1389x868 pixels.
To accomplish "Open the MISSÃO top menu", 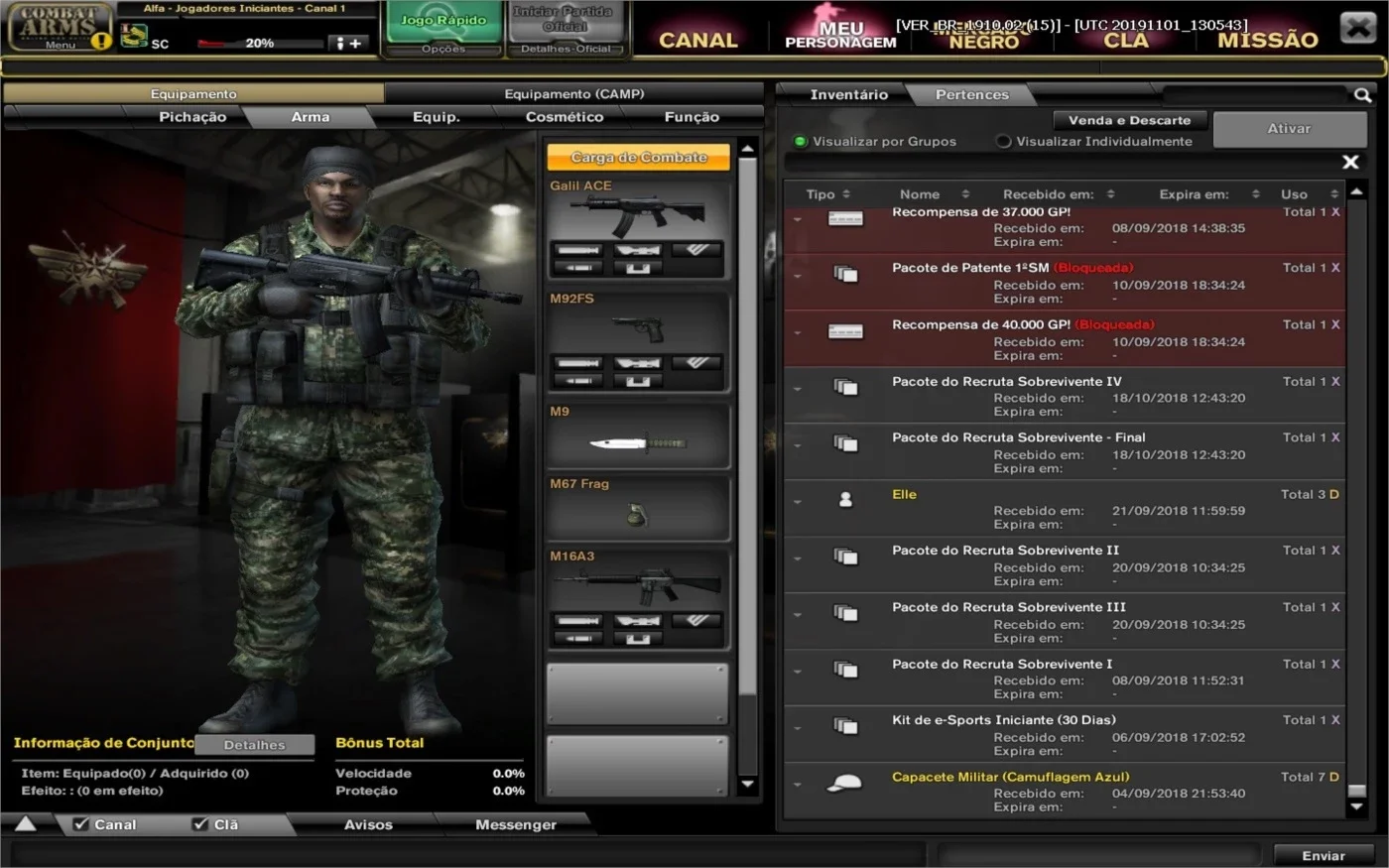I will point(1267,41).
